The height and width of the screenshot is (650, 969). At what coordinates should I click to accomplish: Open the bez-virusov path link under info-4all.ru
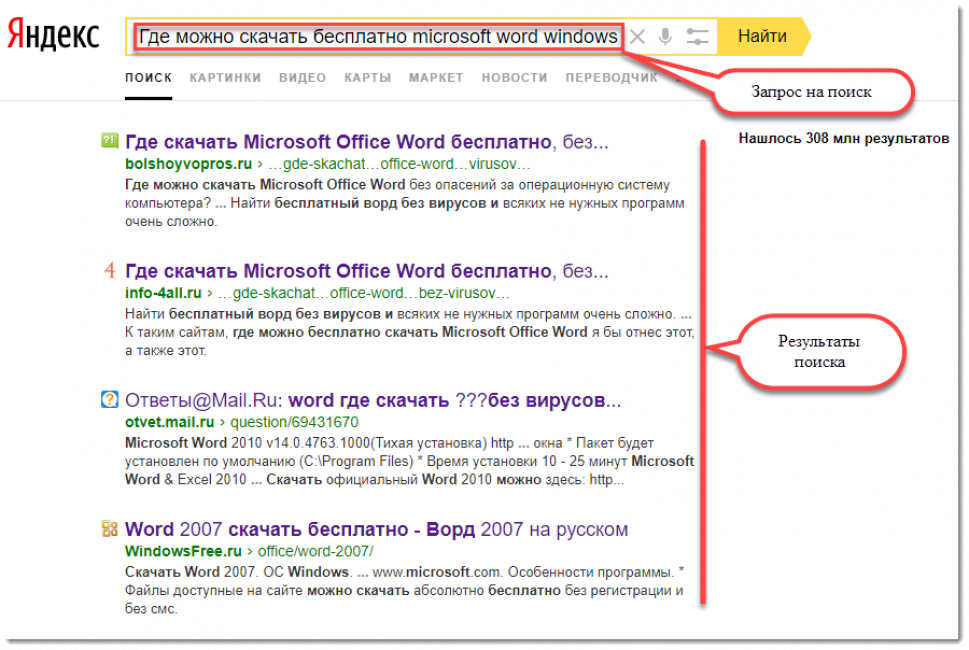click(363, 293)
